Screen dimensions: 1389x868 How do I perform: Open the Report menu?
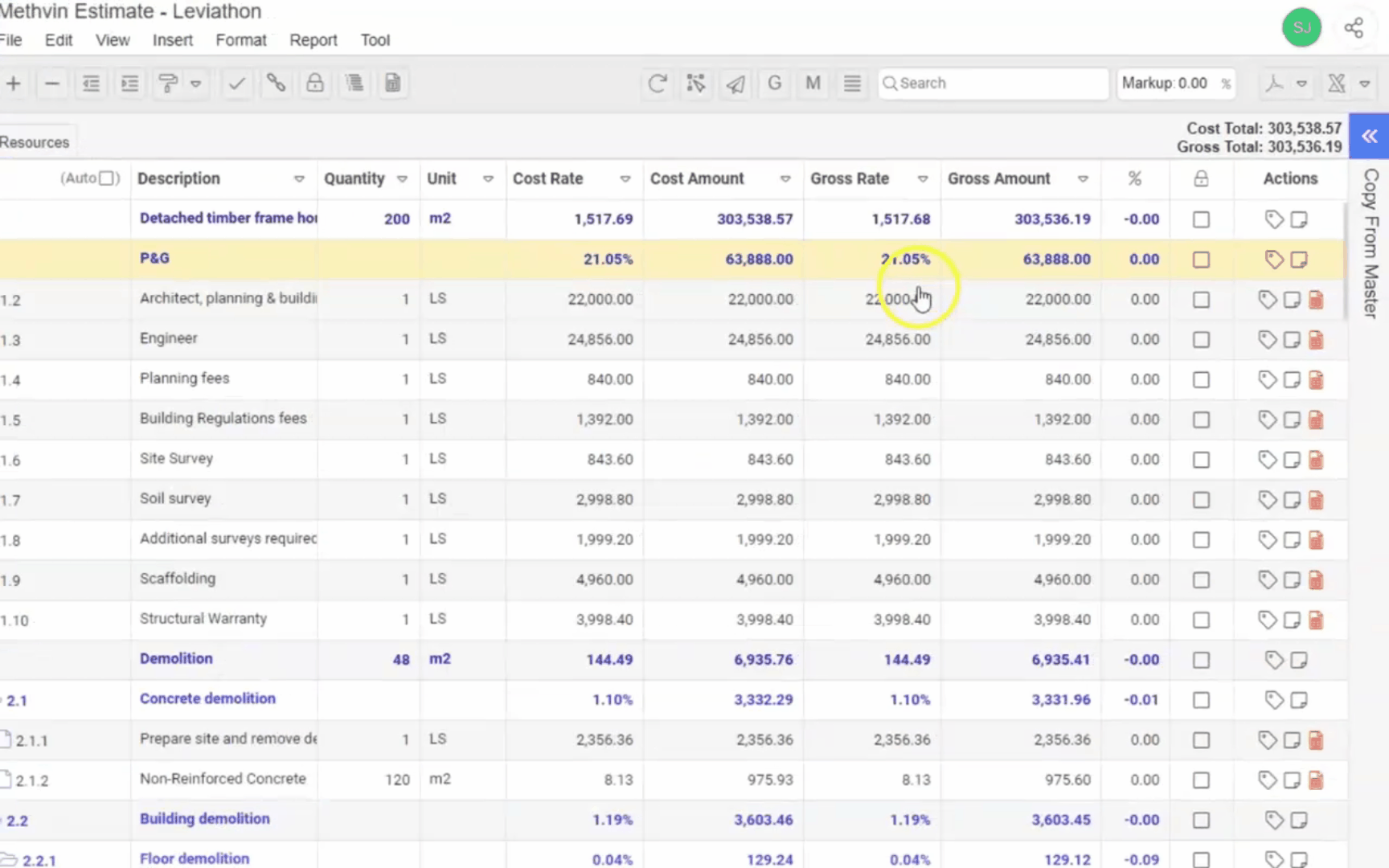pyautogui.click(x=313, y=40)
